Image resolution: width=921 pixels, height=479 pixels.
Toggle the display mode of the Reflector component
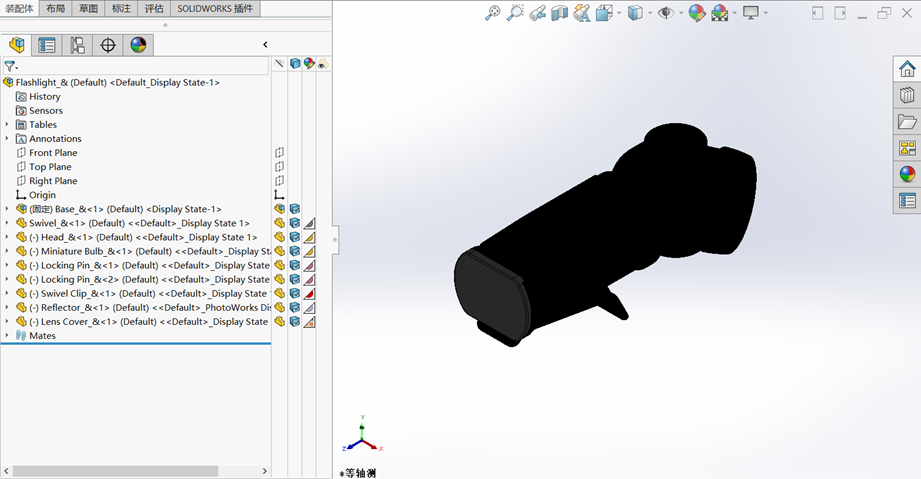click(295, 308)
